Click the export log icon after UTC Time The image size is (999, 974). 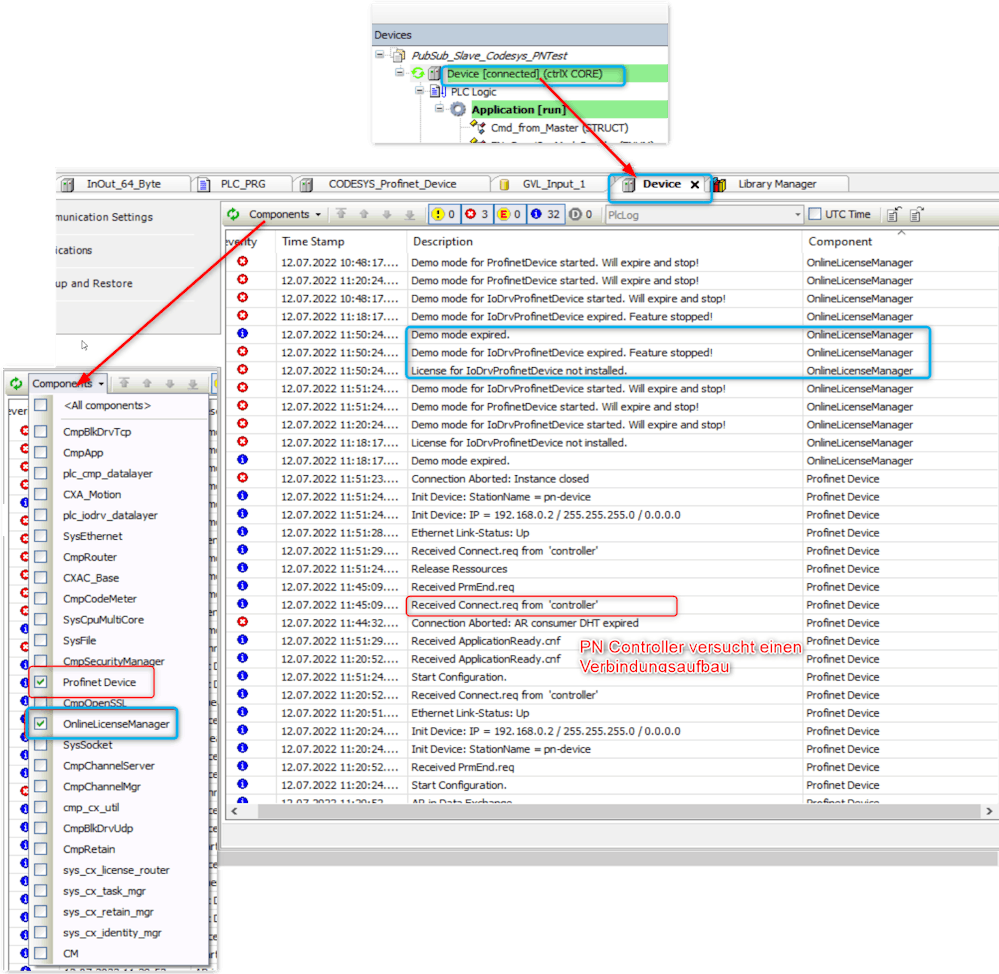[894, 214]
